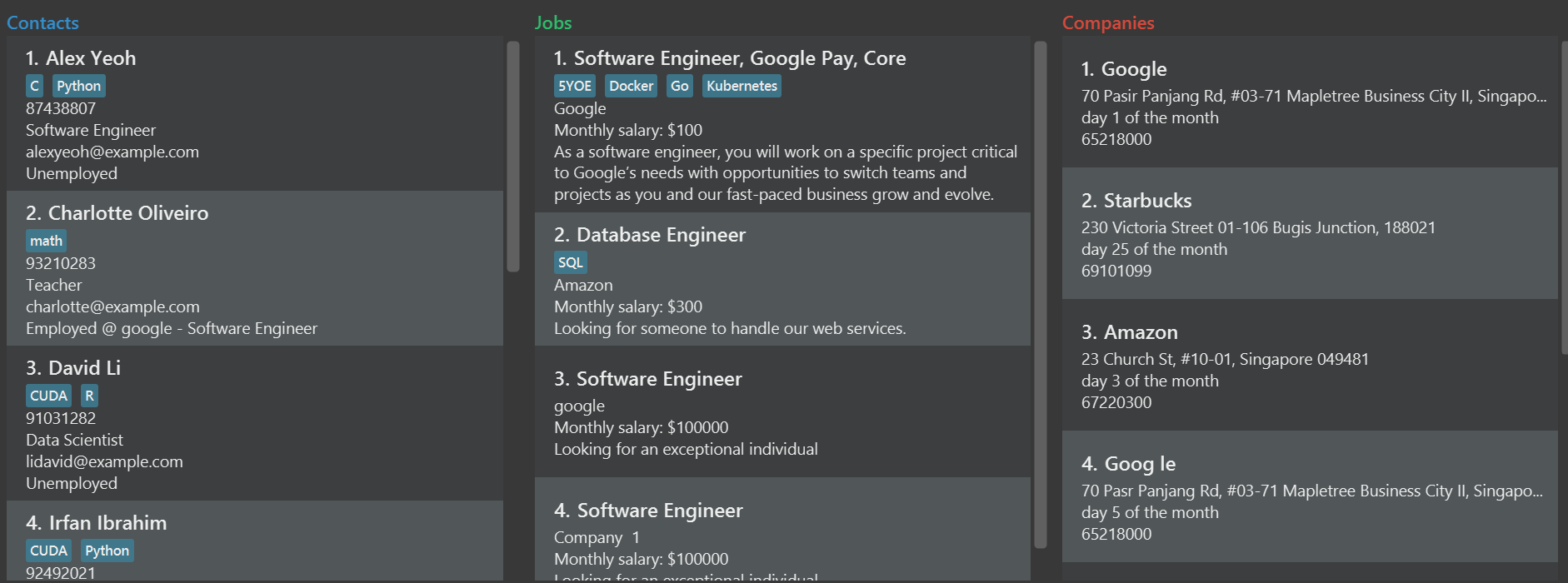
Task: Click 'Monthly salary: $300' line
Action: coord(628,306)
